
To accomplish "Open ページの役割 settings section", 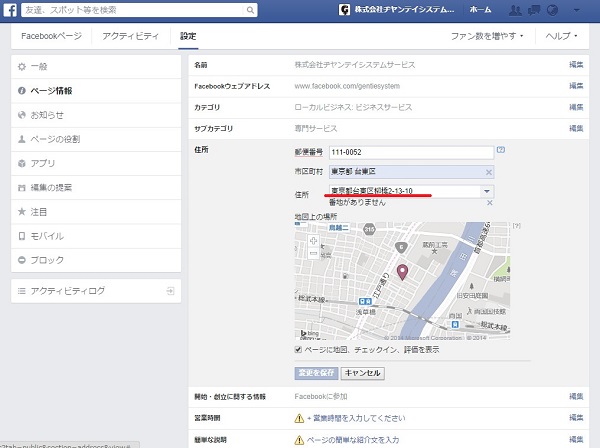I will tap(96, 139).
